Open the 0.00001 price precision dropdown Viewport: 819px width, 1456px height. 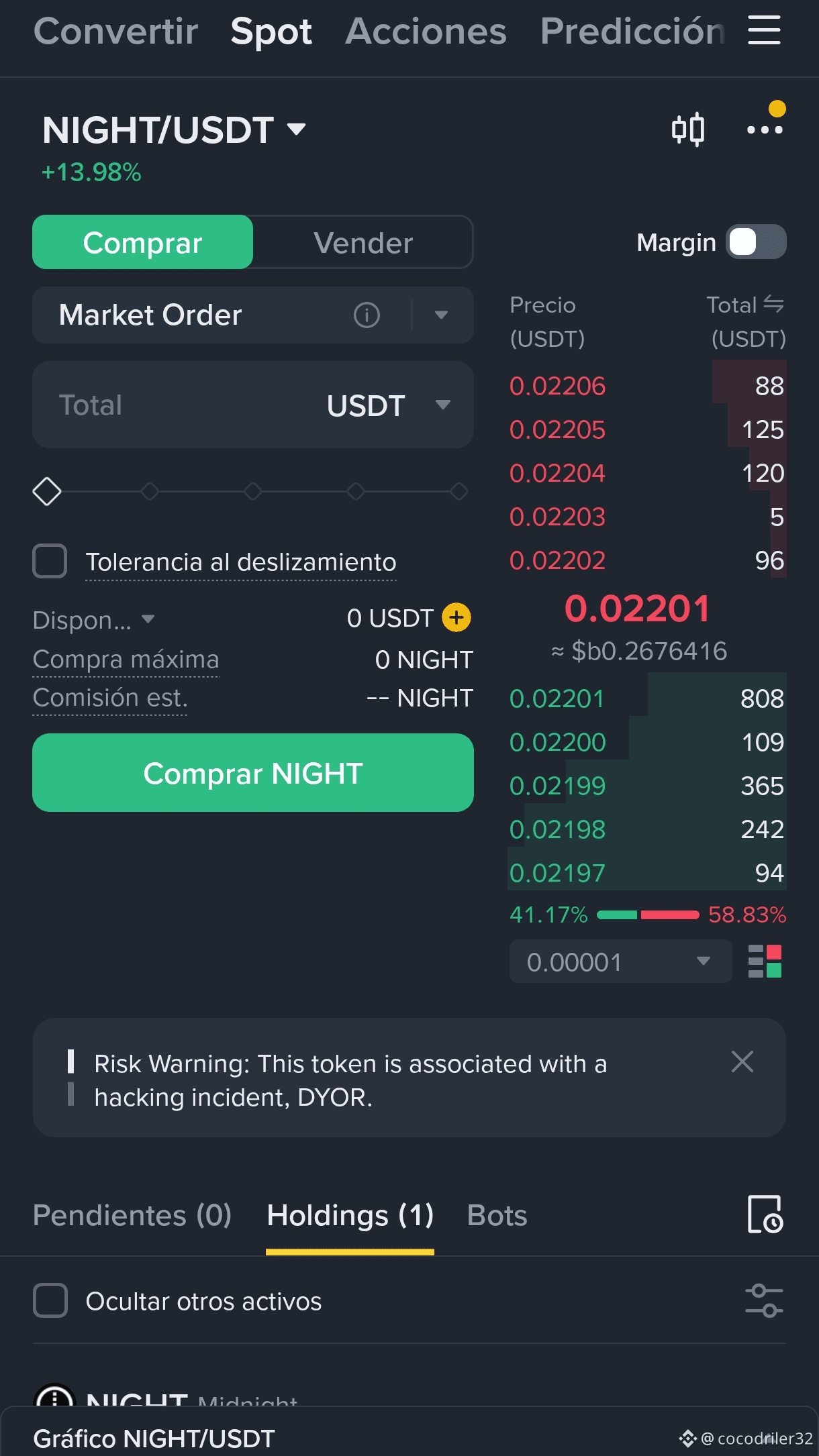620,961
